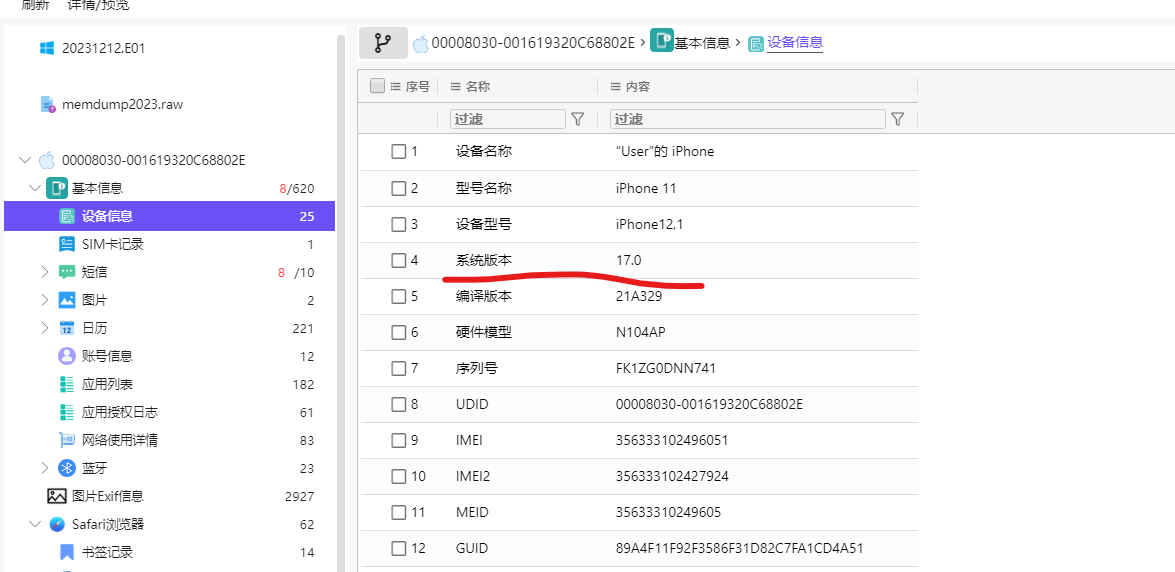1175x572 pixels.
Task: Click the Apple icon in the breadcrumb
Action: coord(420,43)
